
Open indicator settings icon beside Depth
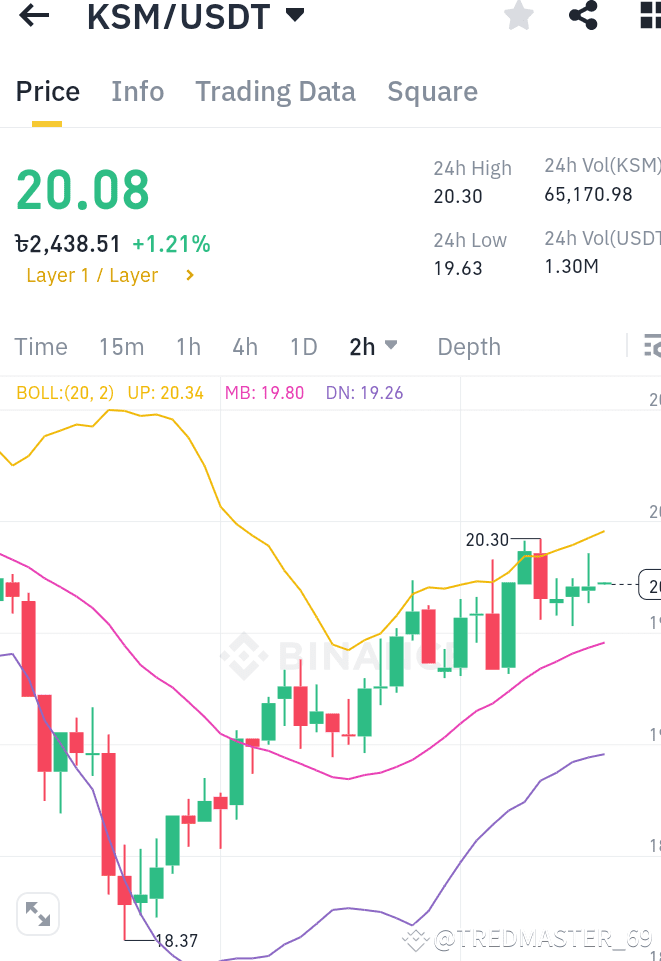[x=652, y=346]
